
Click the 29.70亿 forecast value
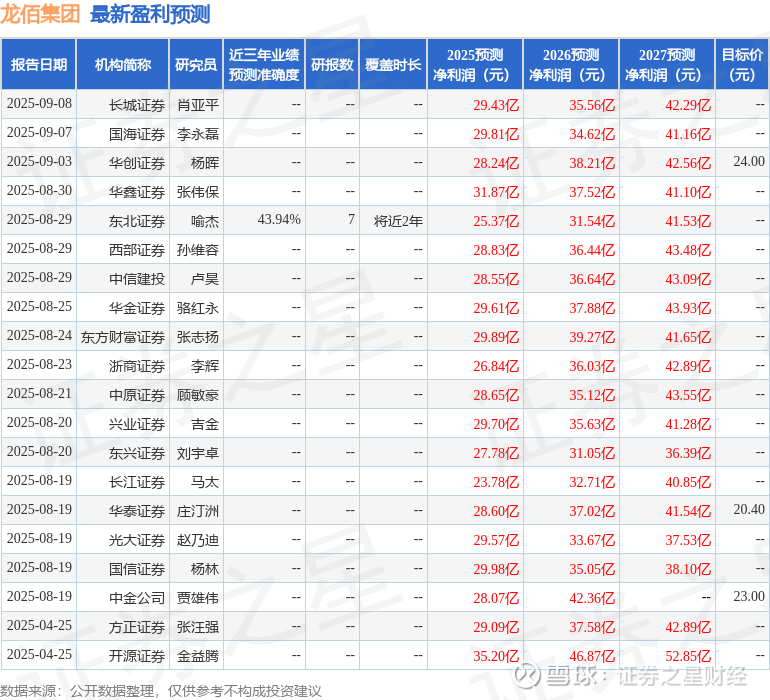click(x=496, y=423)
